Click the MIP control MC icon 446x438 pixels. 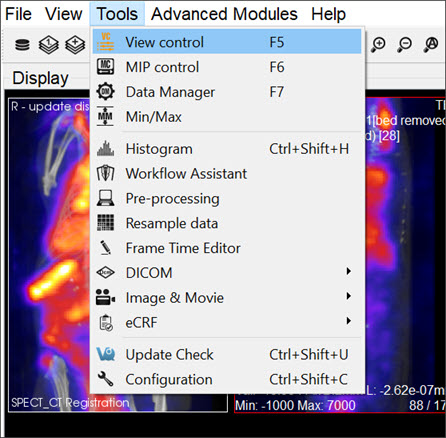[x=105, y=67]
